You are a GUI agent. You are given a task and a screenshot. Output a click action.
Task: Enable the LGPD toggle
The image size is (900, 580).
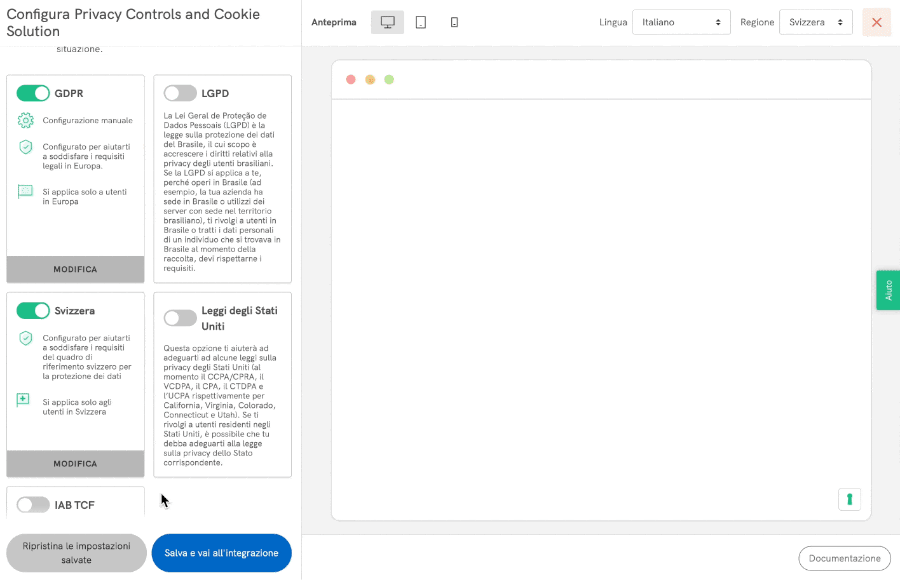click(x=180, y=93)
